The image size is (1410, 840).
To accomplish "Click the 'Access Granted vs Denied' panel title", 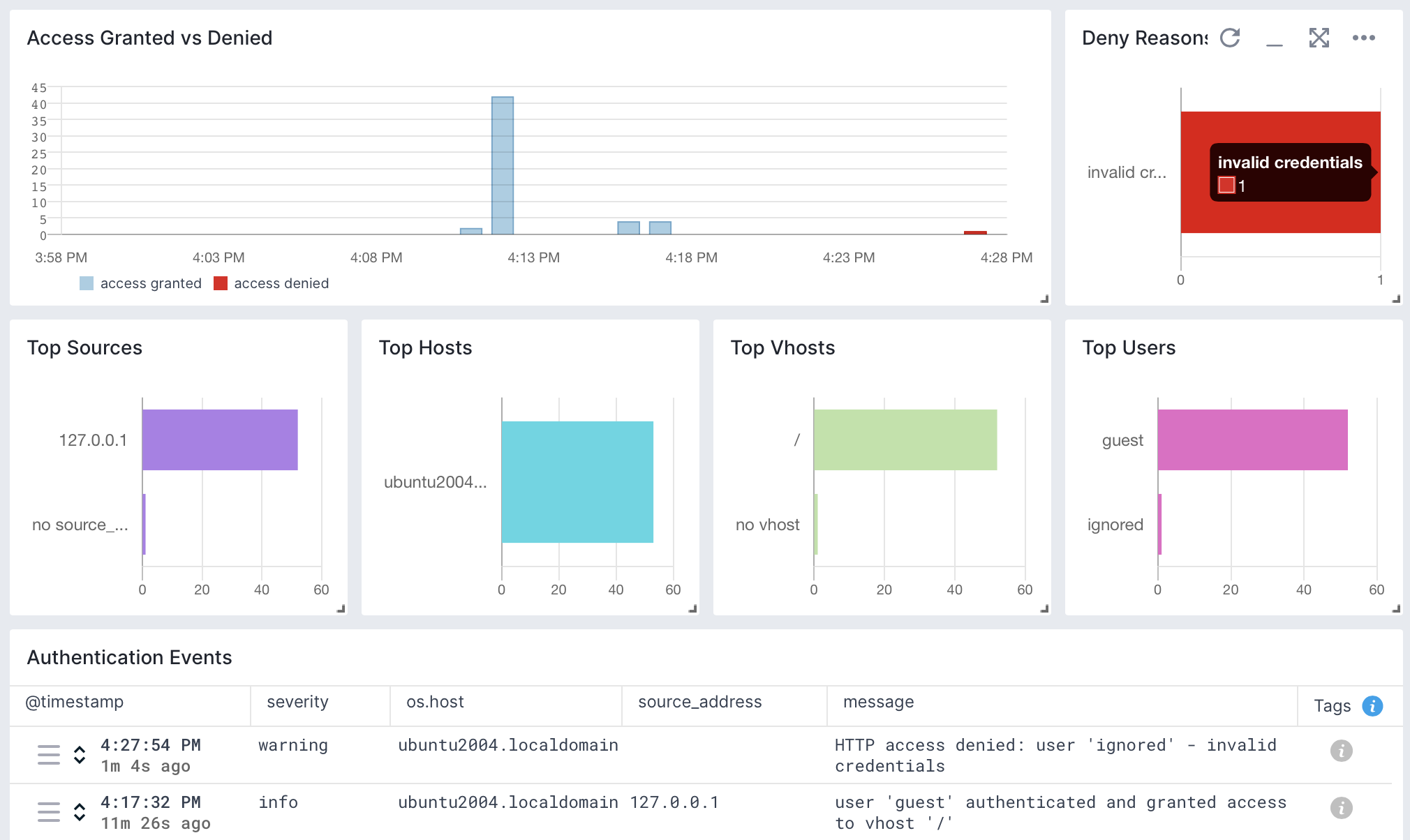I will 149,38.
